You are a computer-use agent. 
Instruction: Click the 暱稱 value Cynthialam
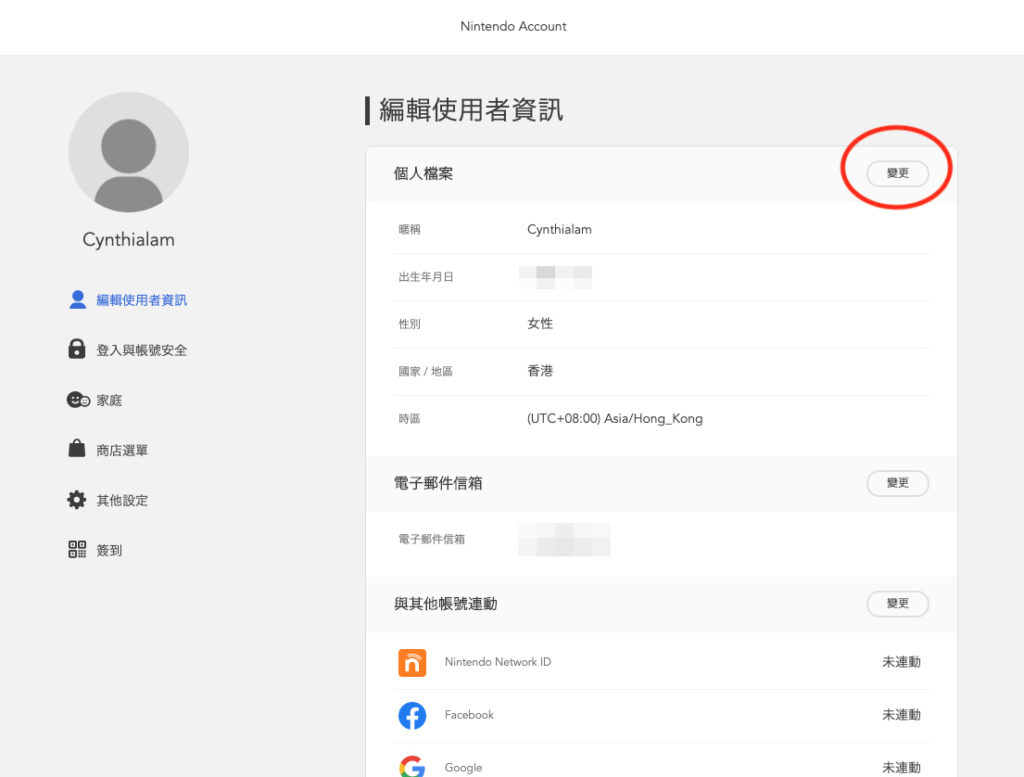(x=559, y=230)
